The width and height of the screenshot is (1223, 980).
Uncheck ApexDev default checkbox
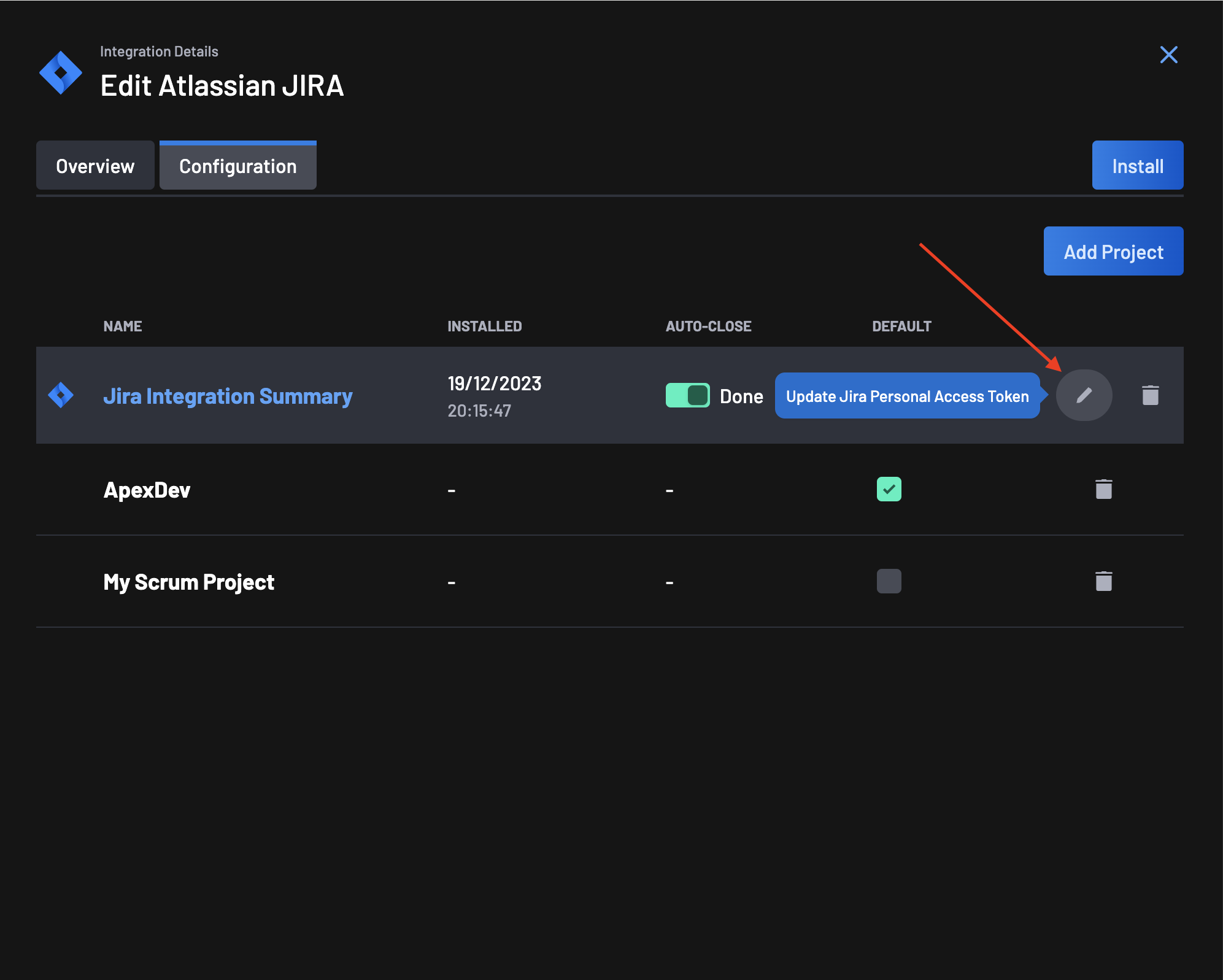(889, 489)
